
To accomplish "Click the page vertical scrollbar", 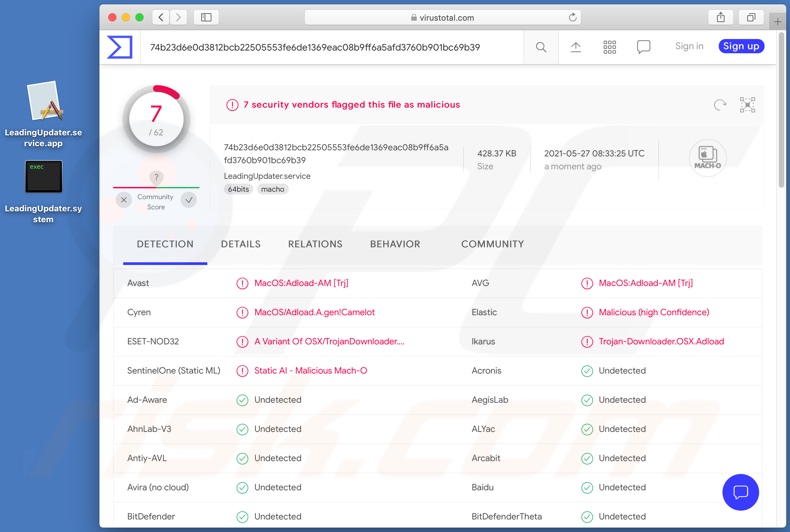I will click(x=781, y=111).
